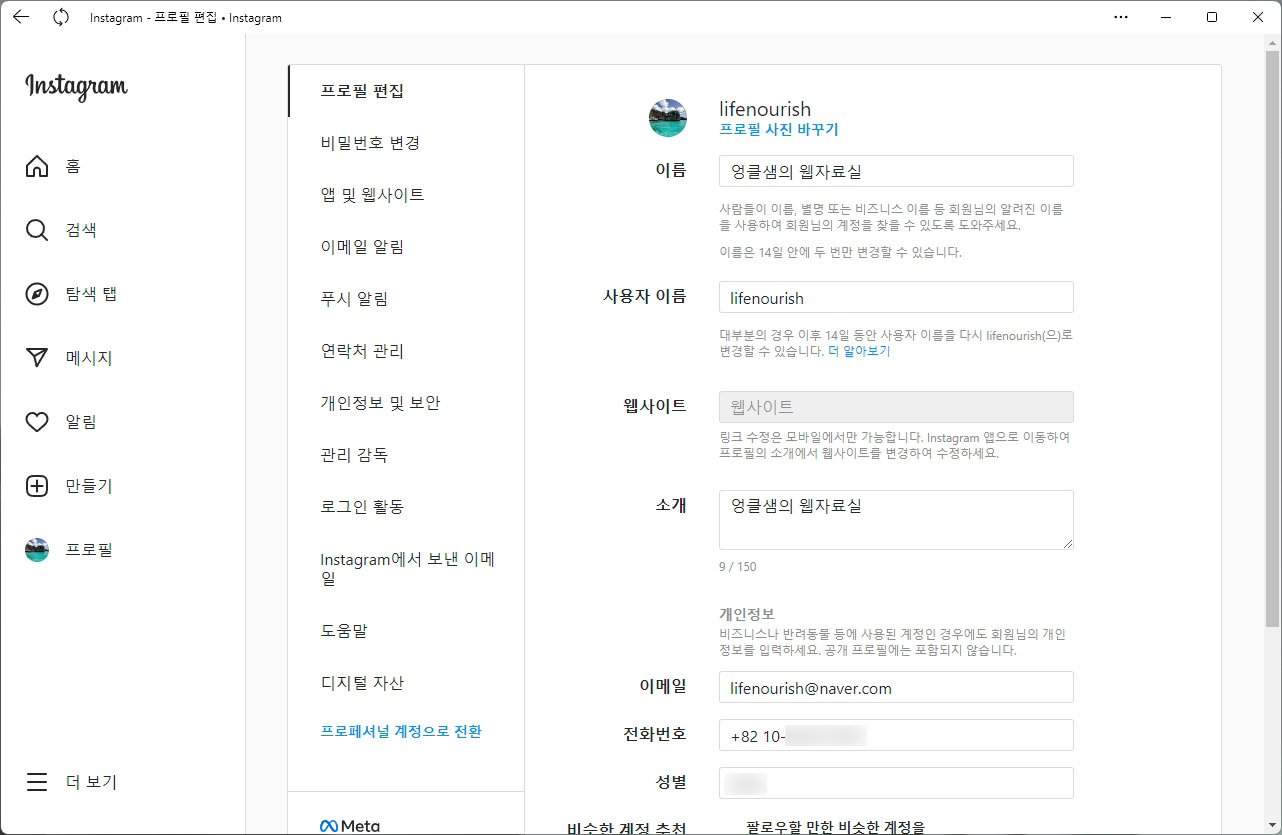1282x835 pixels.
Task: Open 관리 감독 settings tab
Action: click(x=406, y=455)
